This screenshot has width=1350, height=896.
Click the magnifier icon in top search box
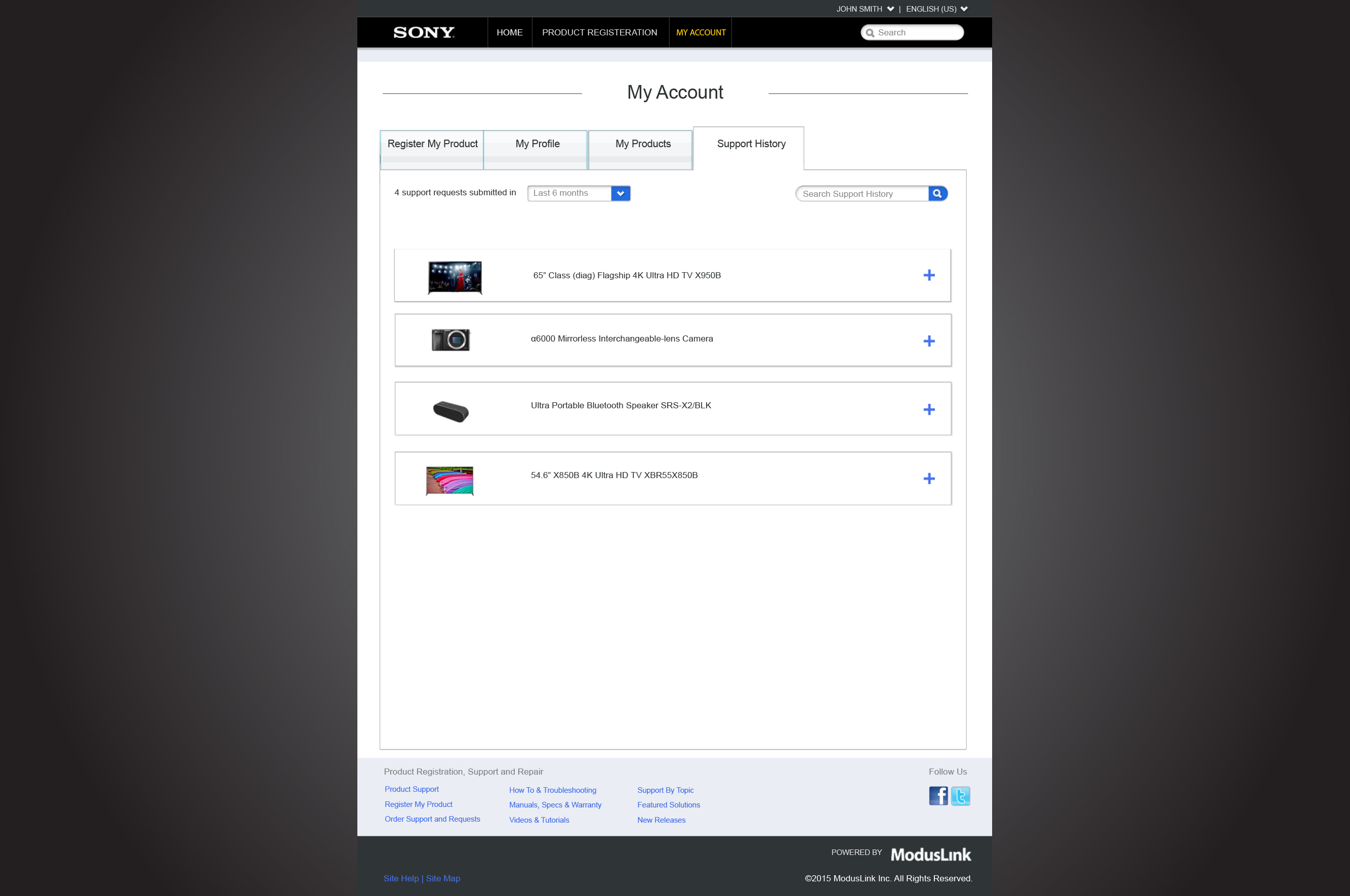click(870, 33)
